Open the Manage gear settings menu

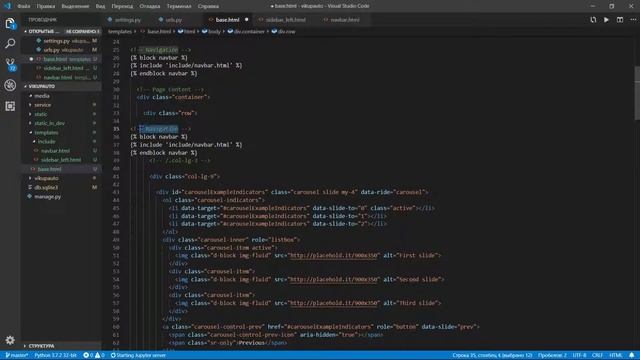point(10,340)
